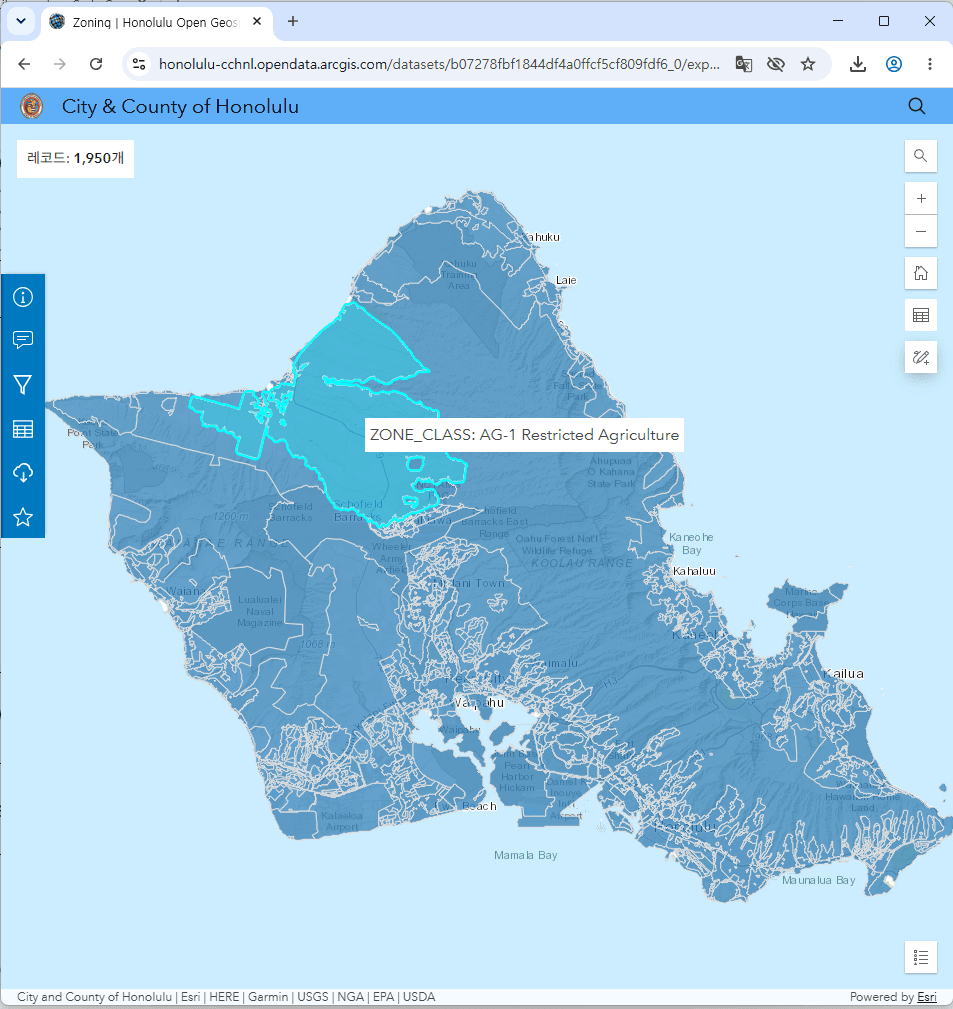Reset map to home extent
The width and height of the screenshot is (953, 1009).
click(x=921, y=273)
